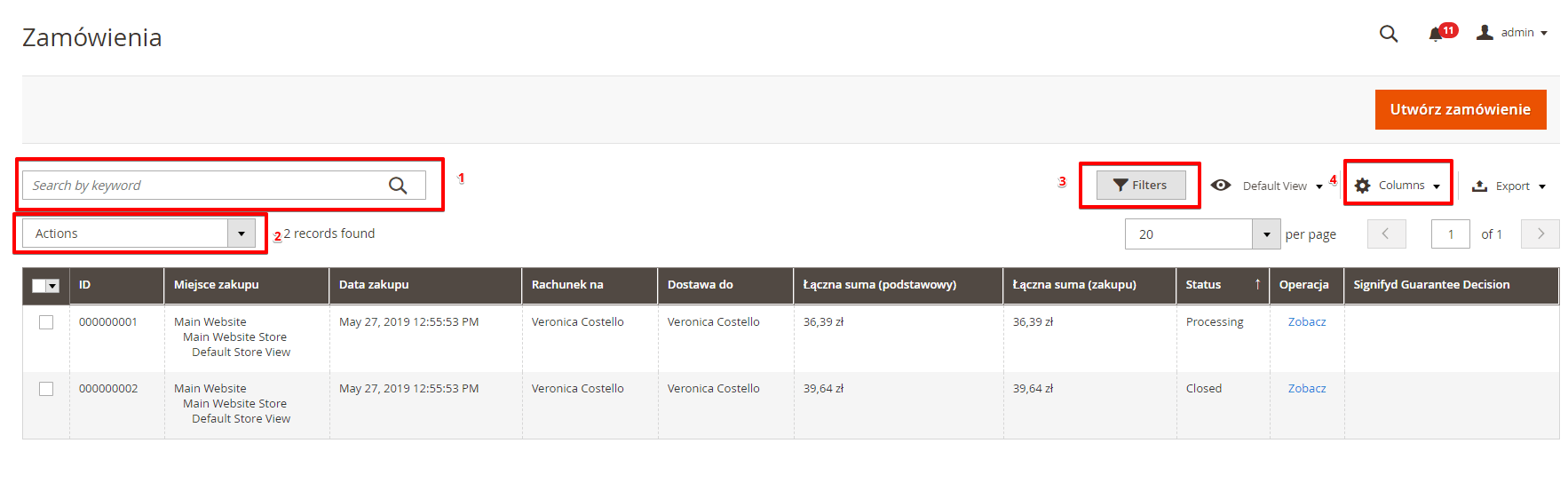Open the 20 per page dropdown arrow
The width and height of the screenshot is (1568, 483).
tap(1266, 234)
